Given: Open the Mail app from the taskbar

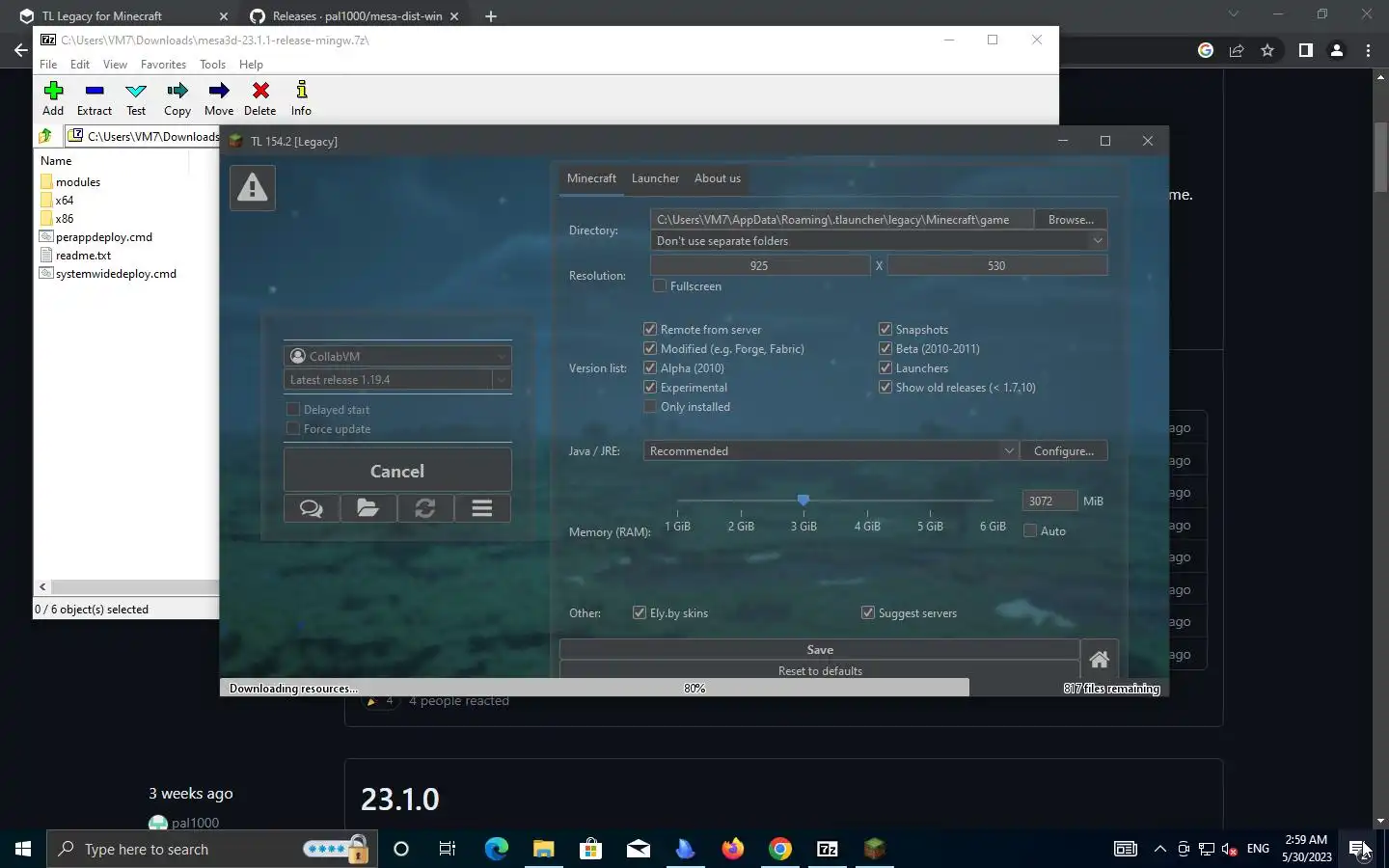Looking at the screenshot, I should 639,849.
